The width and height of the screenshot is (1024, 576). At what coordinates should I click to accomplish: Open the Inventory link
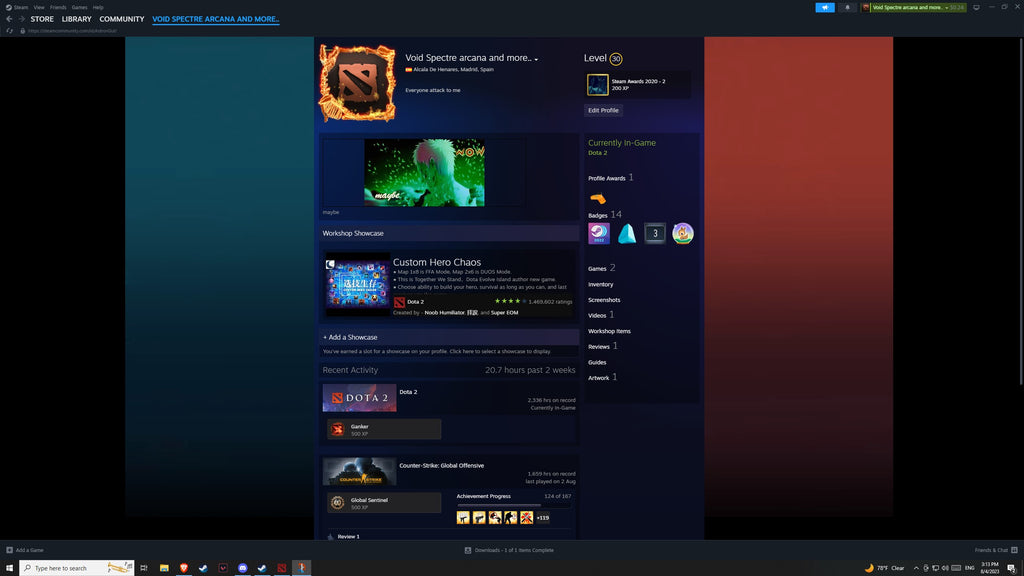tap(601, 284)
